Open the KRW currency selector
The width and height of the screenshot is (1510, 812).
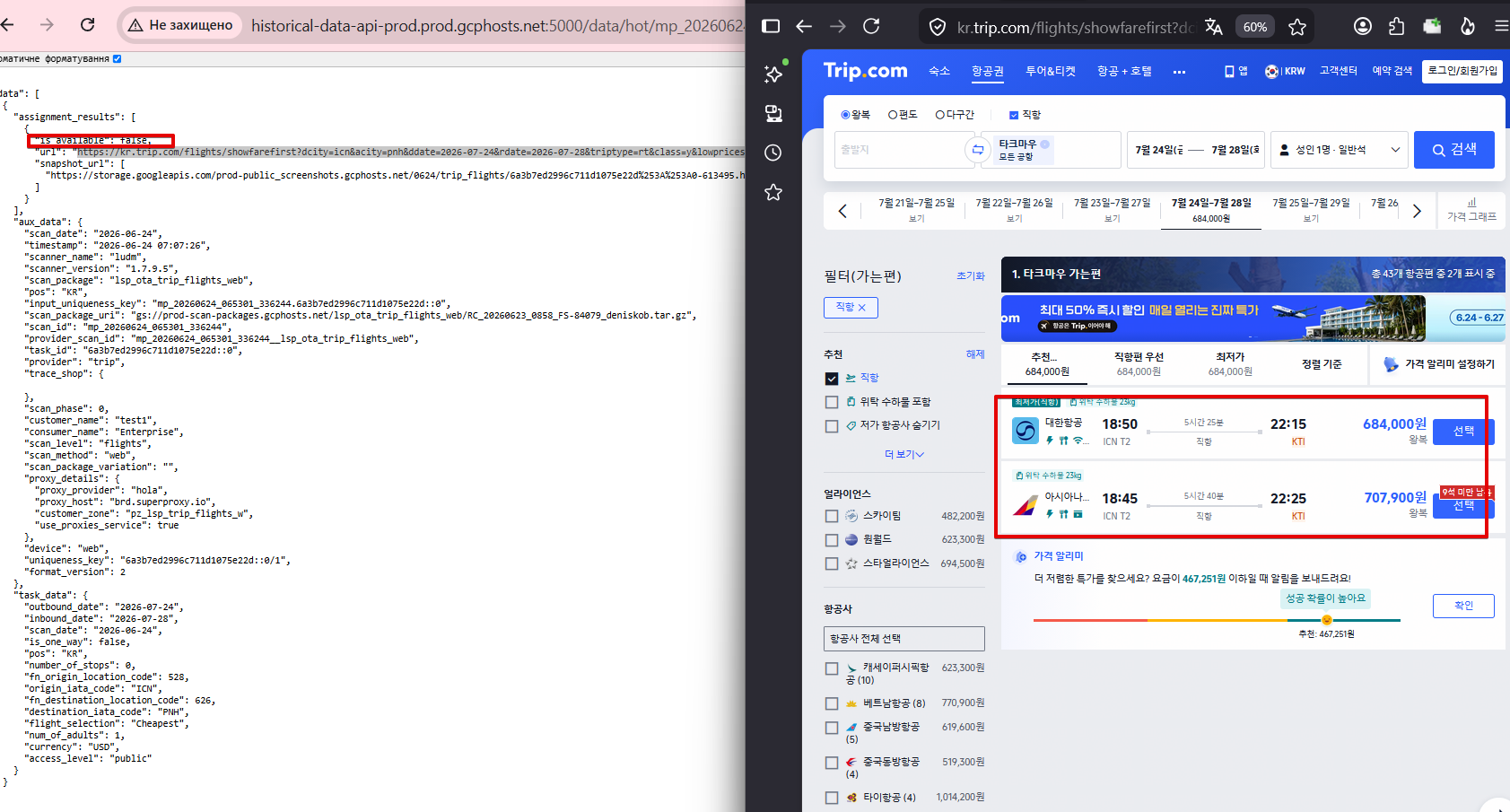pyautogui.click(x=1286, y=71)
